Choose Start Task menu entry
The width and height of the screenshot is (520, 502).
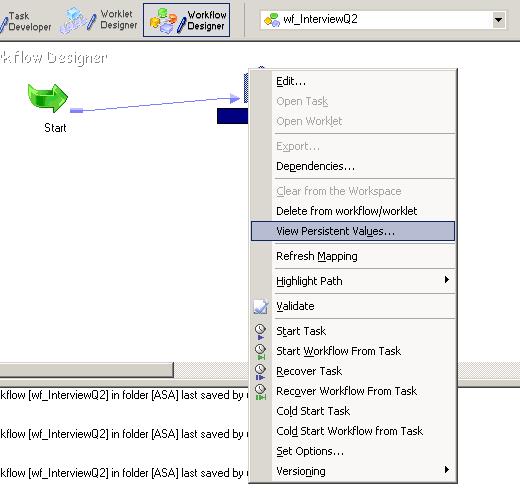click(353, 331)
